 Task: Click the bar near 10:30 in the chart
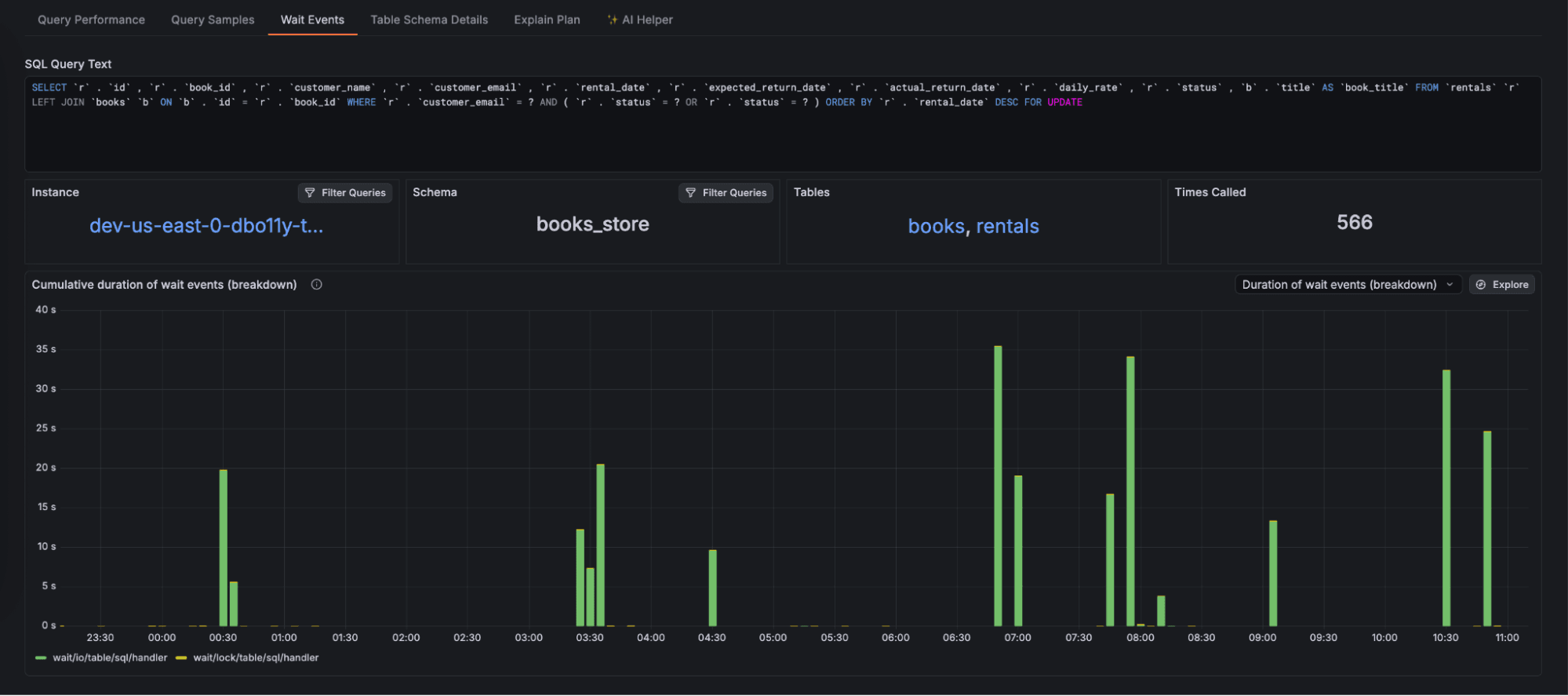click(x=1446, y=497)
